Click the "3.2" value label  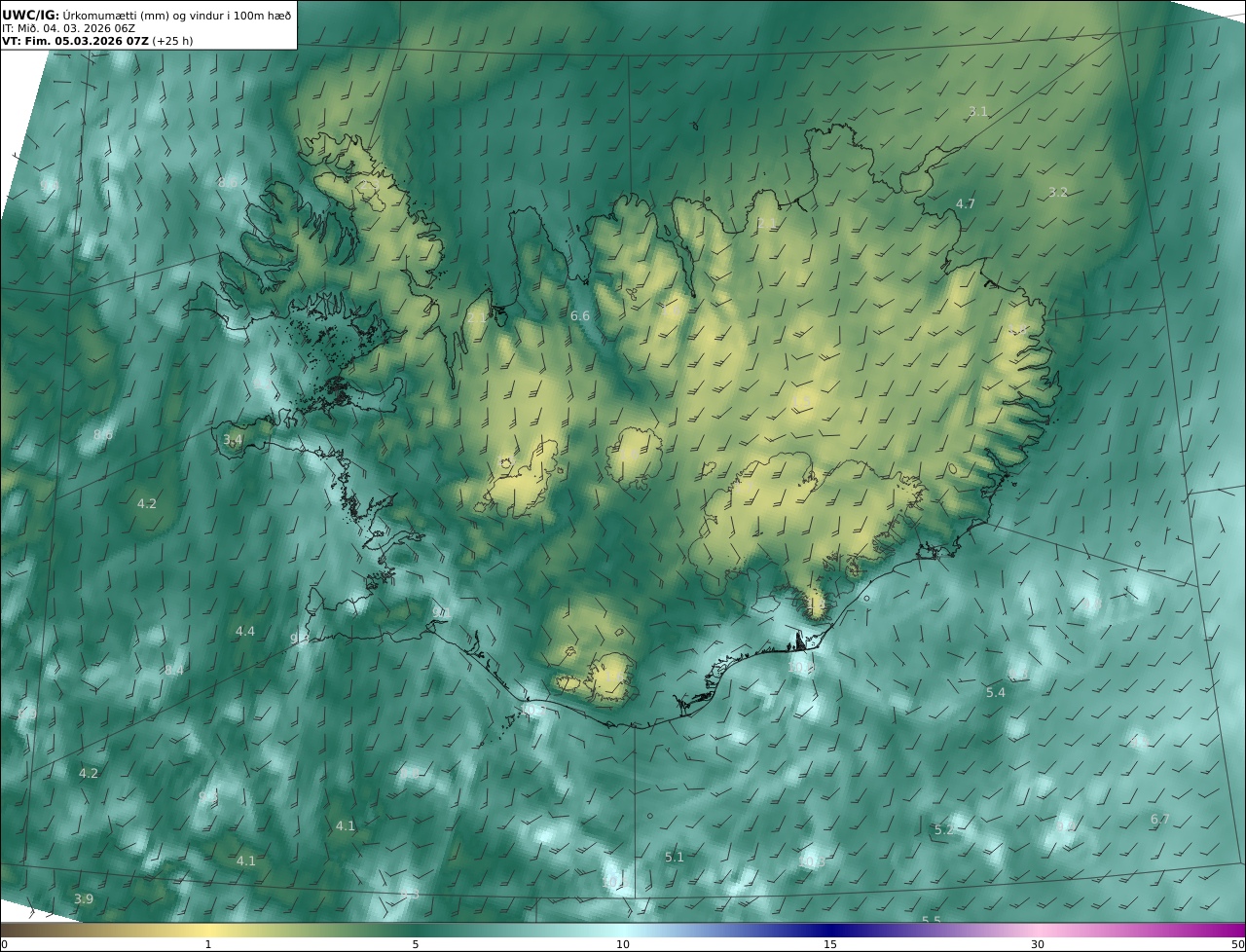click(1058, 193)
